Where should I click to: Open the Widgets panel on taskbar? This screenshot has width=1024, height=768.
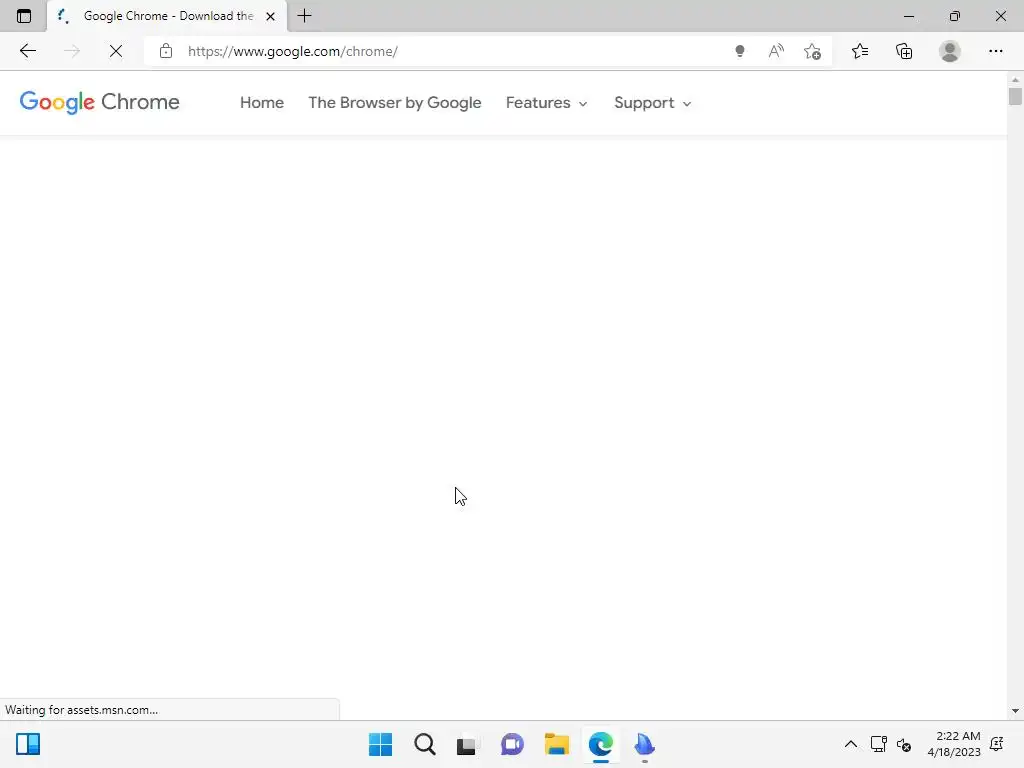tap(28, 744)
